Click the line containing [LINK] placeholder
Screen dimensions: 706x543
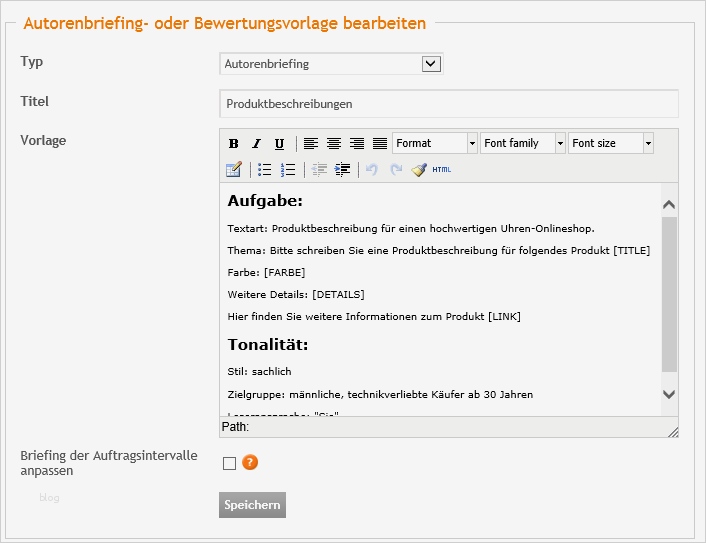tap(374, 317)
